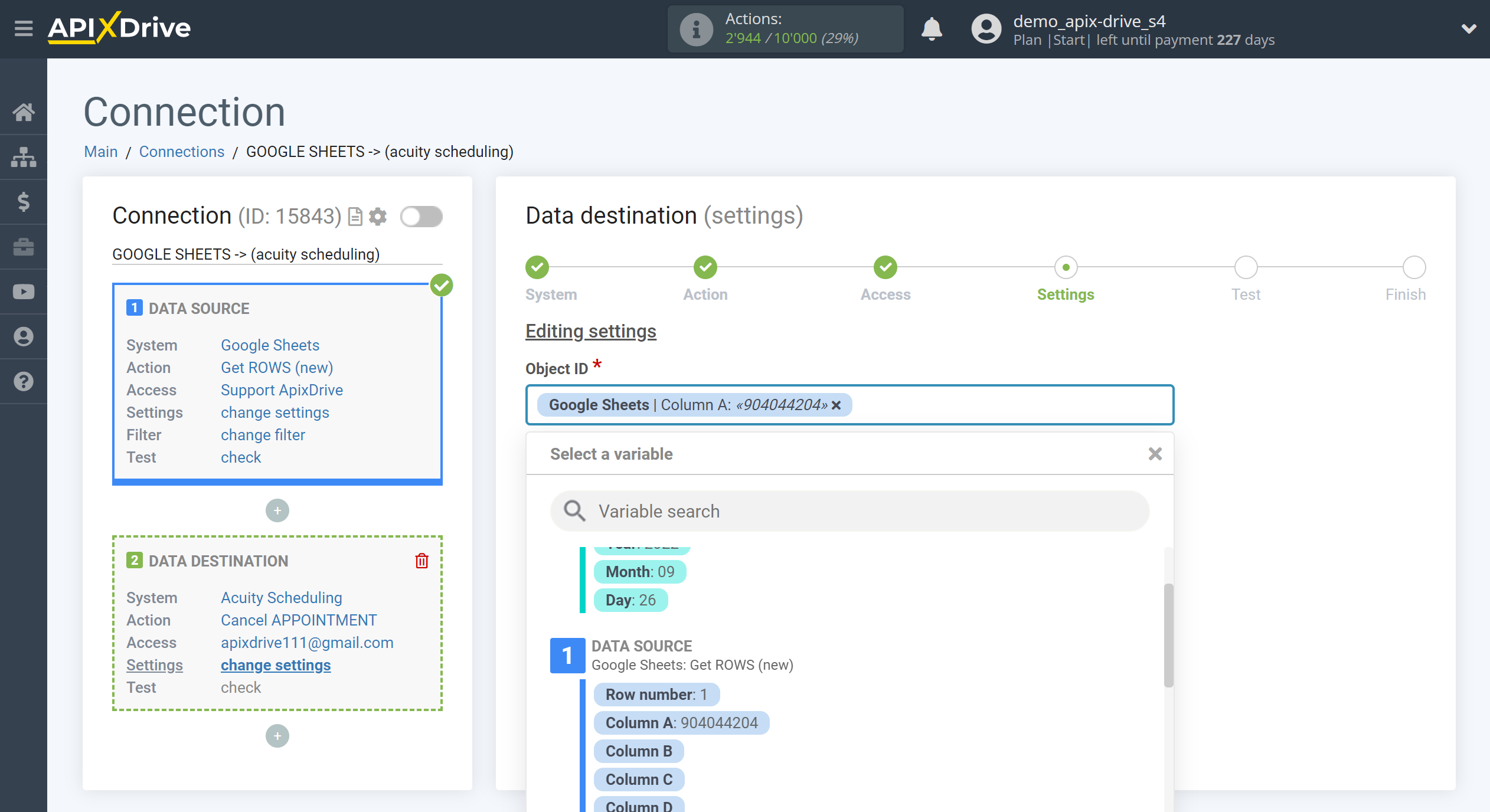Click plus button below Data Source
Screen dimensions: 1490x812
tap(277, 510)
